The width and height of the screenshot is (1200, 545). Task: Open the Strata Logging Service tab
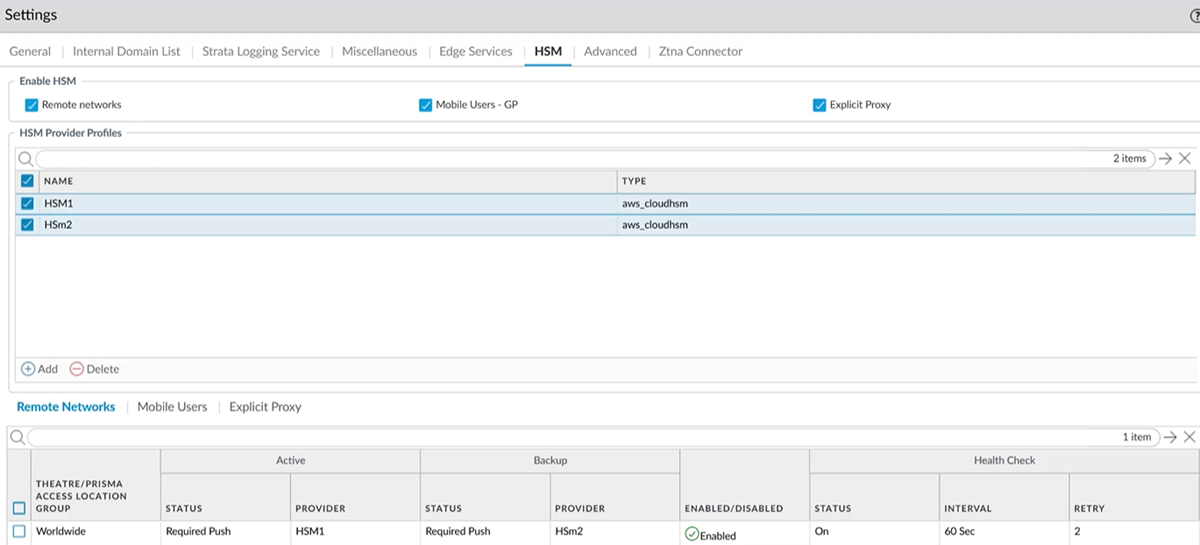[261, 51]
